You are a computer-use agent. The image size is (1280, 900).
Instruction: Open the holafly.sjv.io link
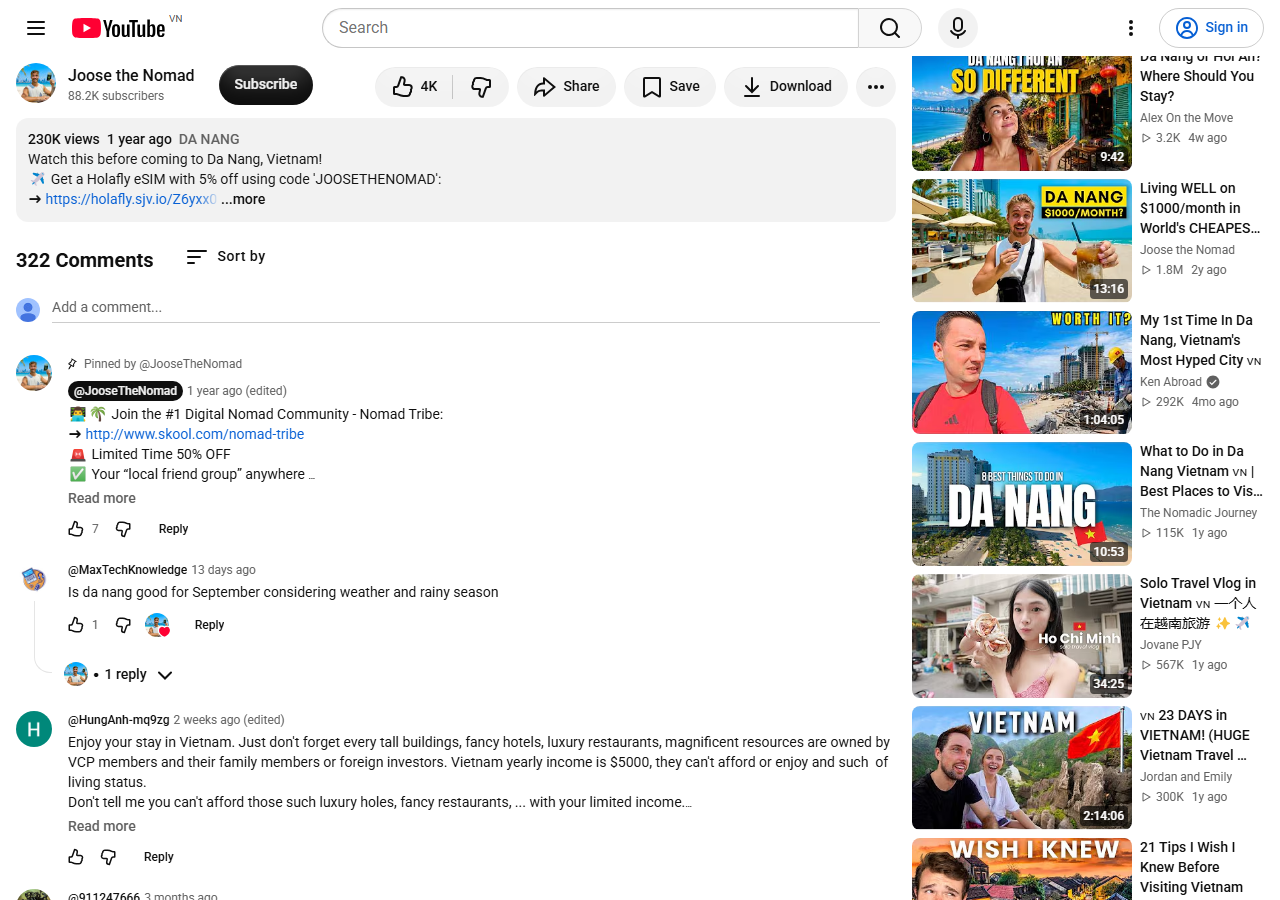coord(131,199)
